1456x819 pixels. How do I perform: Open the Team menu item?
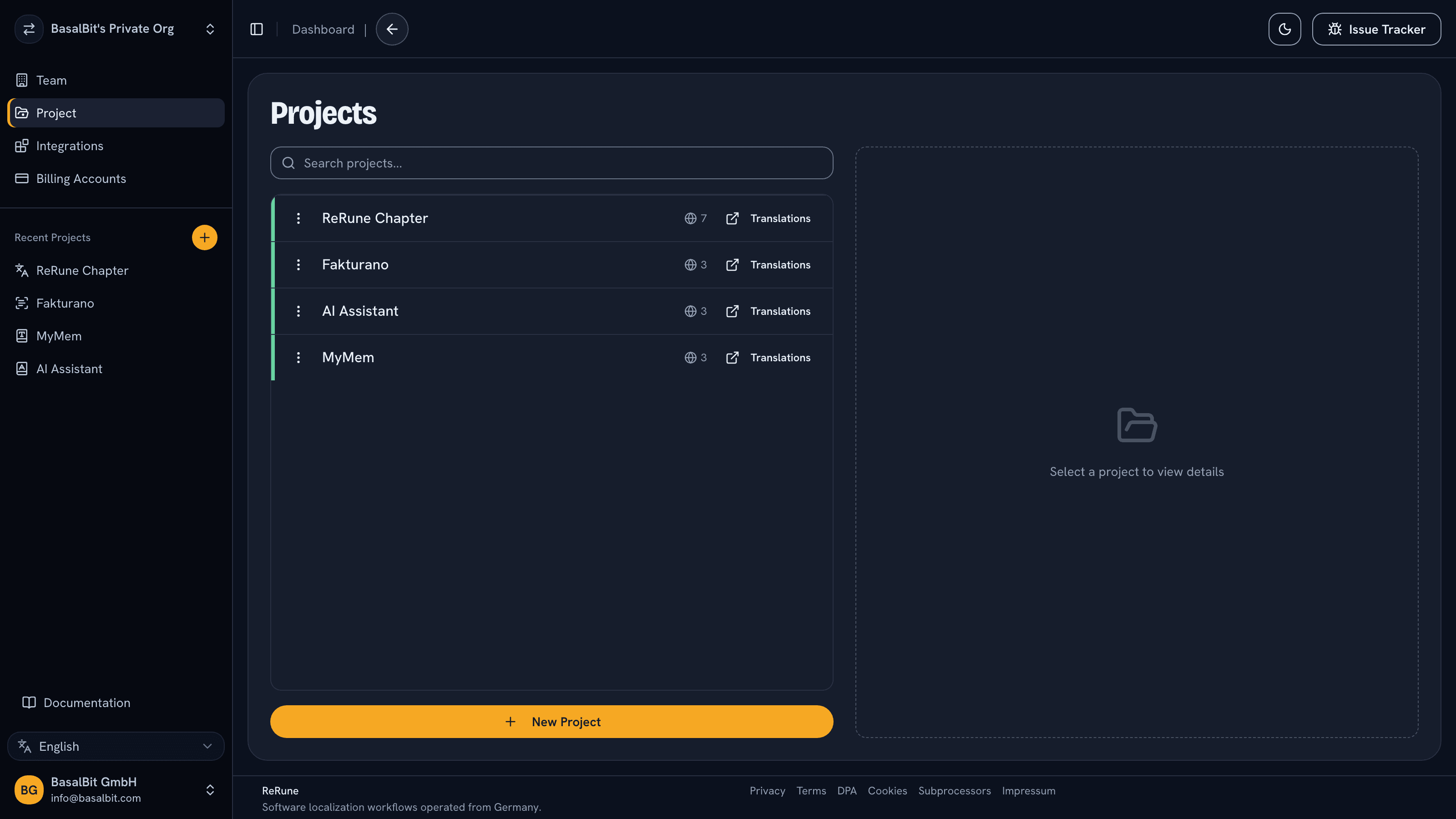coord(116,80)
